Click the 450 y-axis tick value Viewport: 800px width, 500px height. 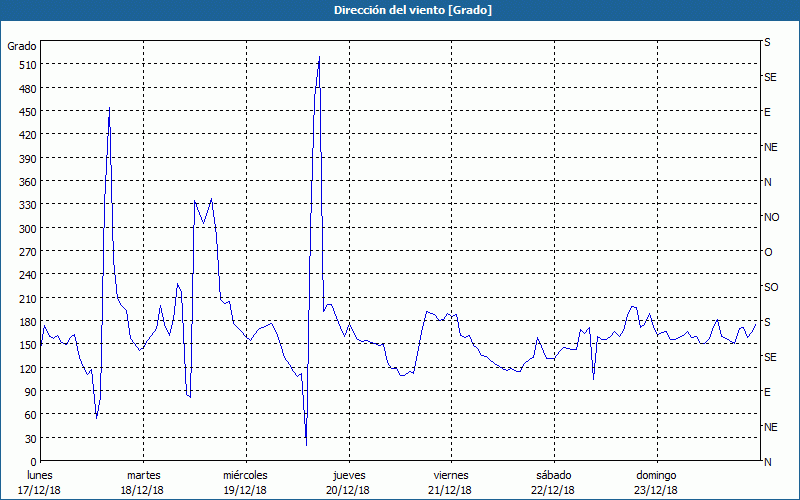coord(28,112)
